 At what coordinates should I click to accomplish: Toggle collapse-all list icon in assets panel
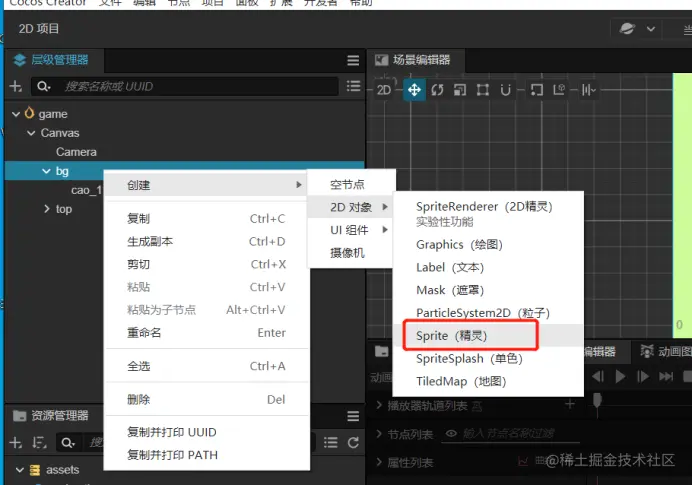click(x=331, y=443)
